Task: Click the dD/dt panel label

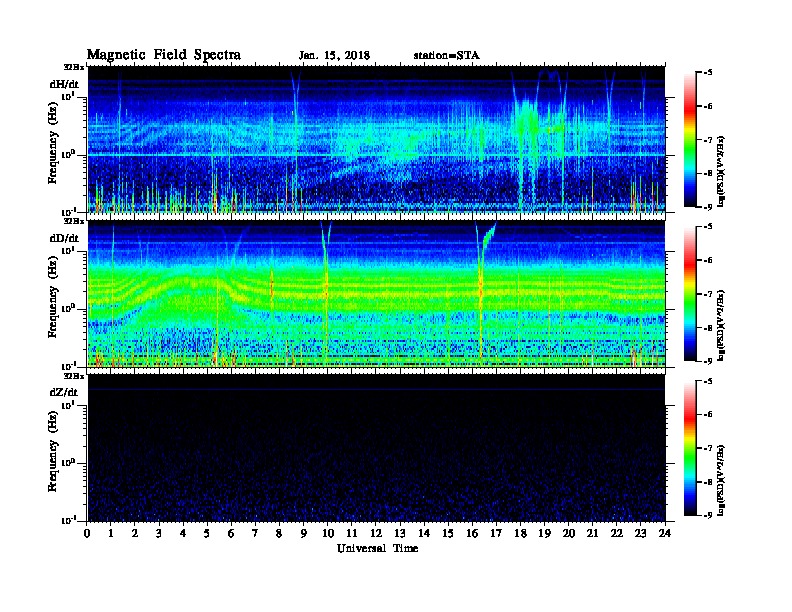Action: (64, 238)
